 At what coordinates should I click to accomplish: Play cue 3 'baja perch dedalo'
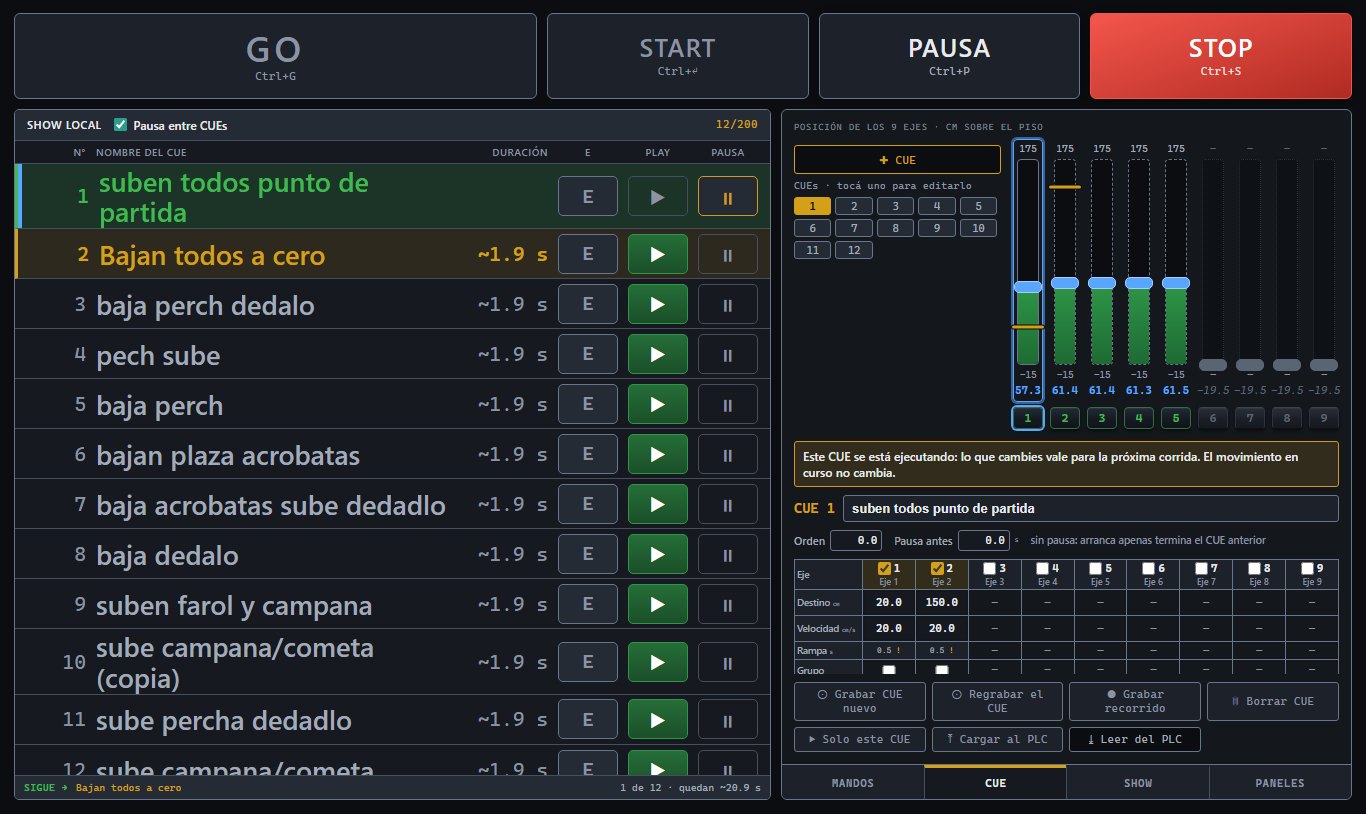point(657,304)
